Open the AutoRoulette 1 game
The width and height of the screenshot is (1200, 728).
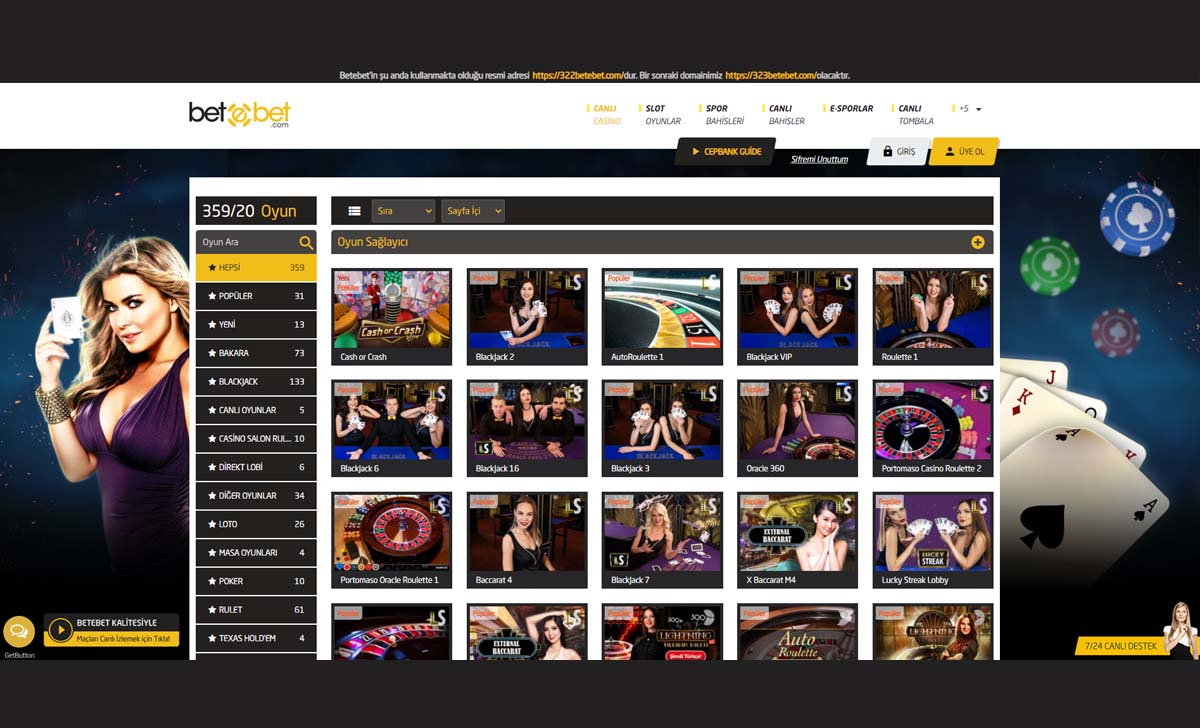click(662, 316)
